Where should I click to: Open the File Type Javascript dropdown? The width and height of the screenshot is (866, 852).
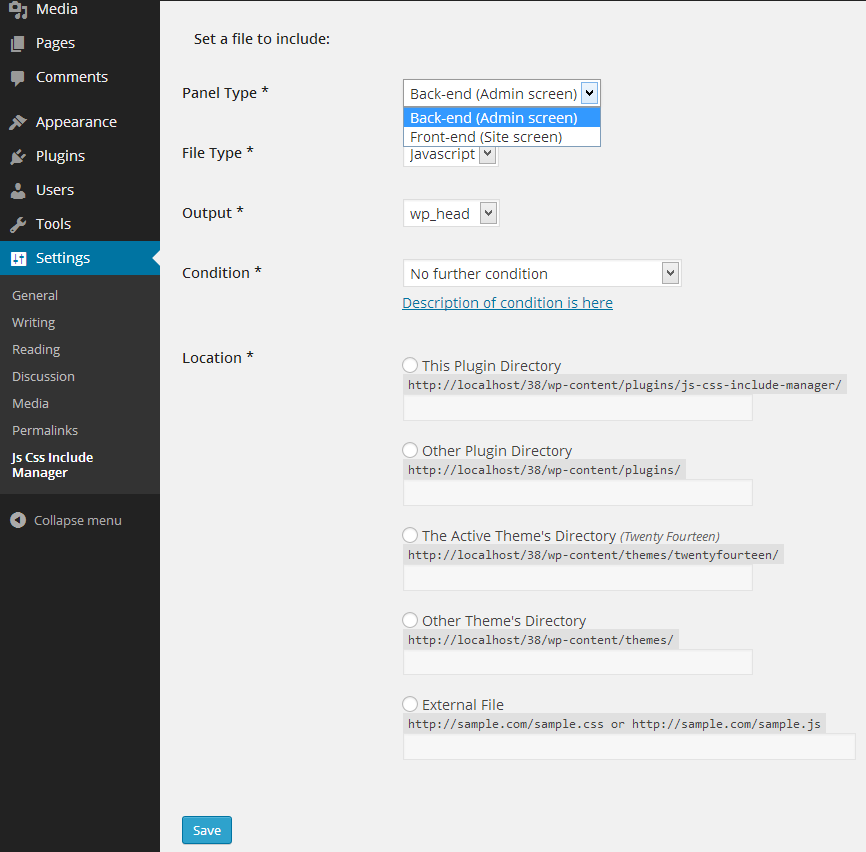451,155
